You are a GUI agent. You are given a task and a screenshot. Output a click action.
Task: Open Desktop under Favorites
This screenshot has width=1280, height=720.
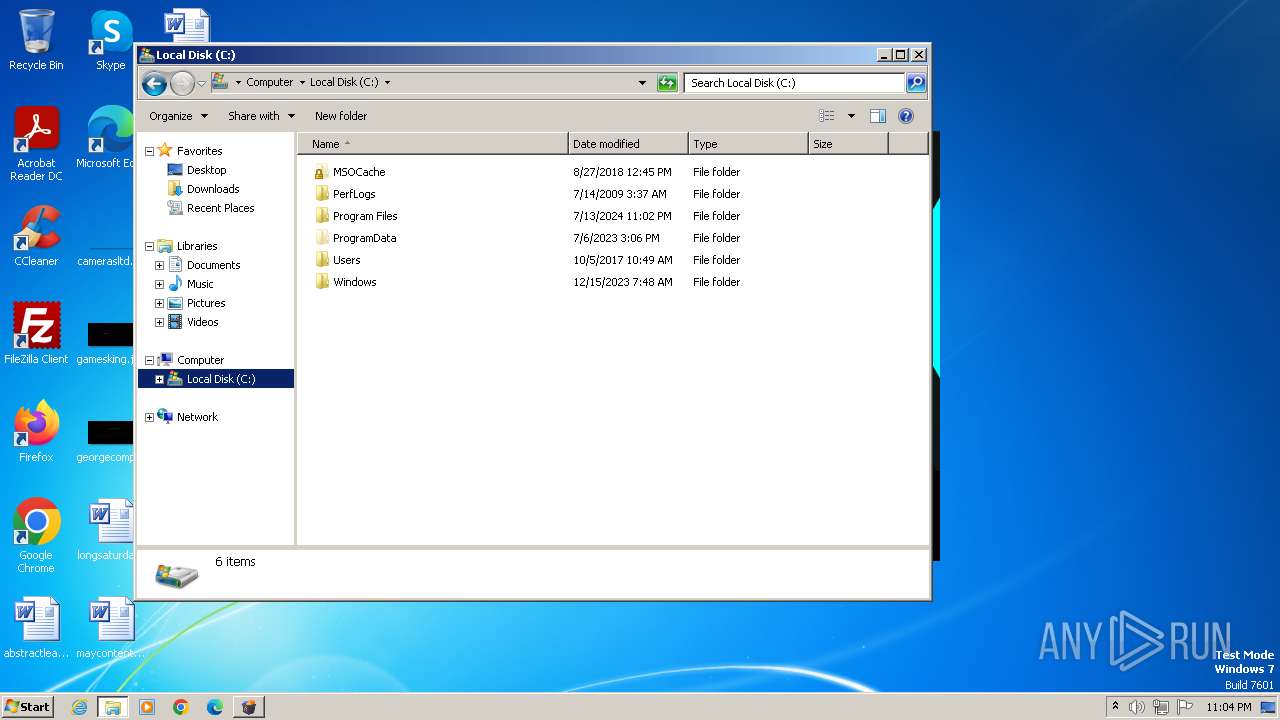[206, 170]
